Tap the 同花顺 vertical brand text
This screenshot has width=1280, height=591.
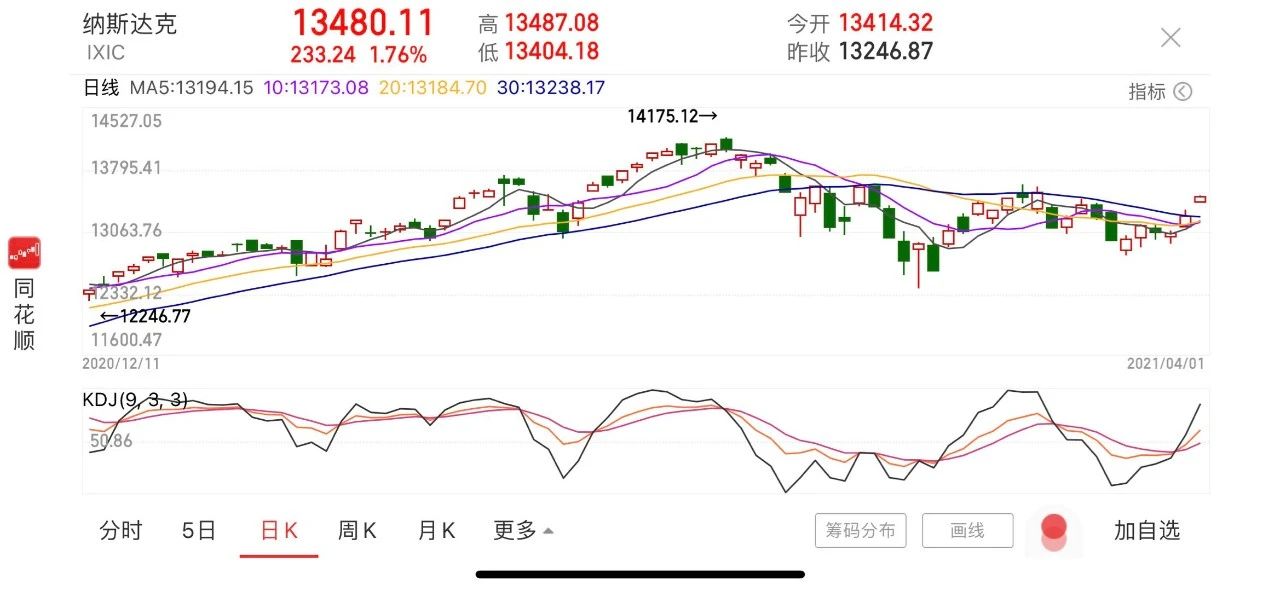pos(24,314)
